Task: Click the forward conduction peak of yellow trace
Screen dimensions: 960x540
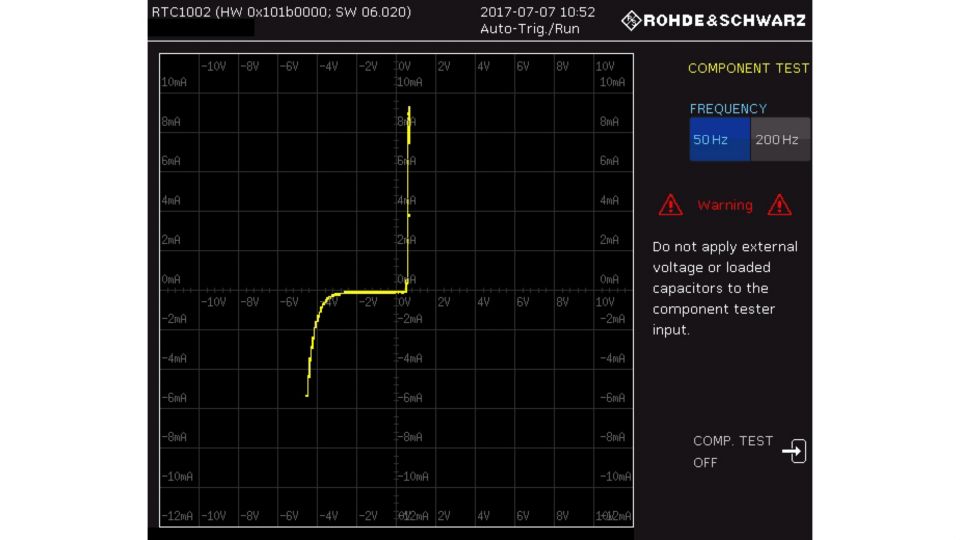Action: (409, 108)
